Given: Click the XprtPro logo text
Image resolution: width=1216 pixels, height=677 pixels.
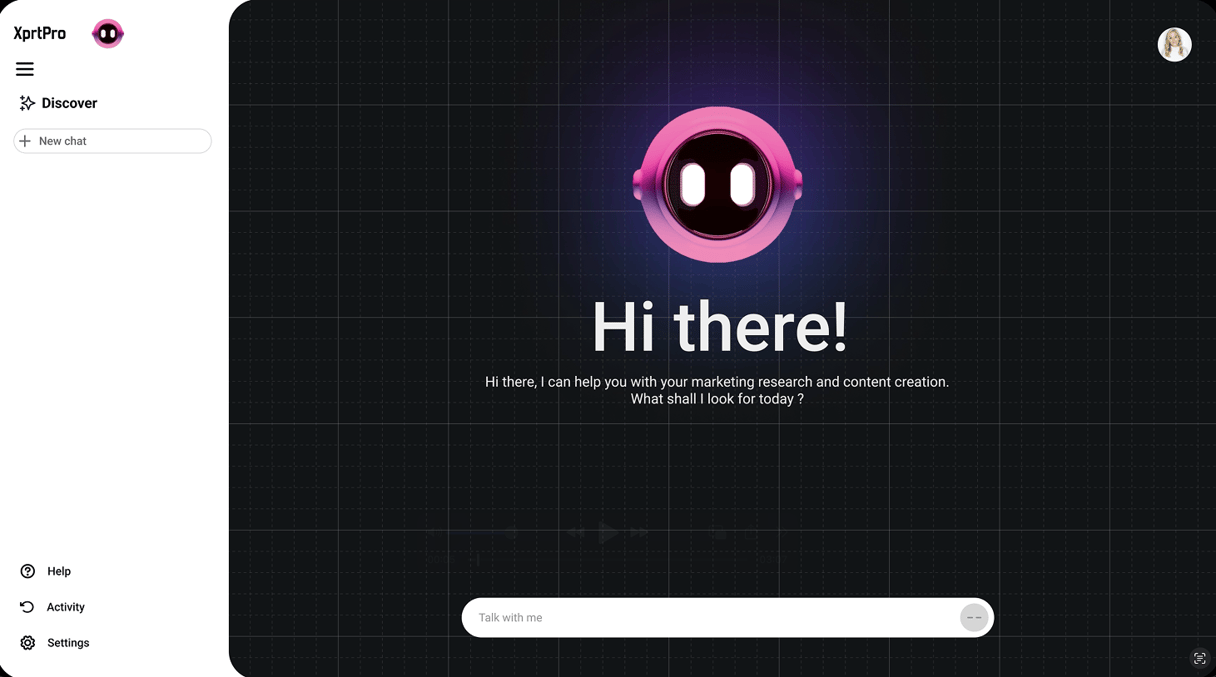Looking at the screenshot, I should pos(40,34).
